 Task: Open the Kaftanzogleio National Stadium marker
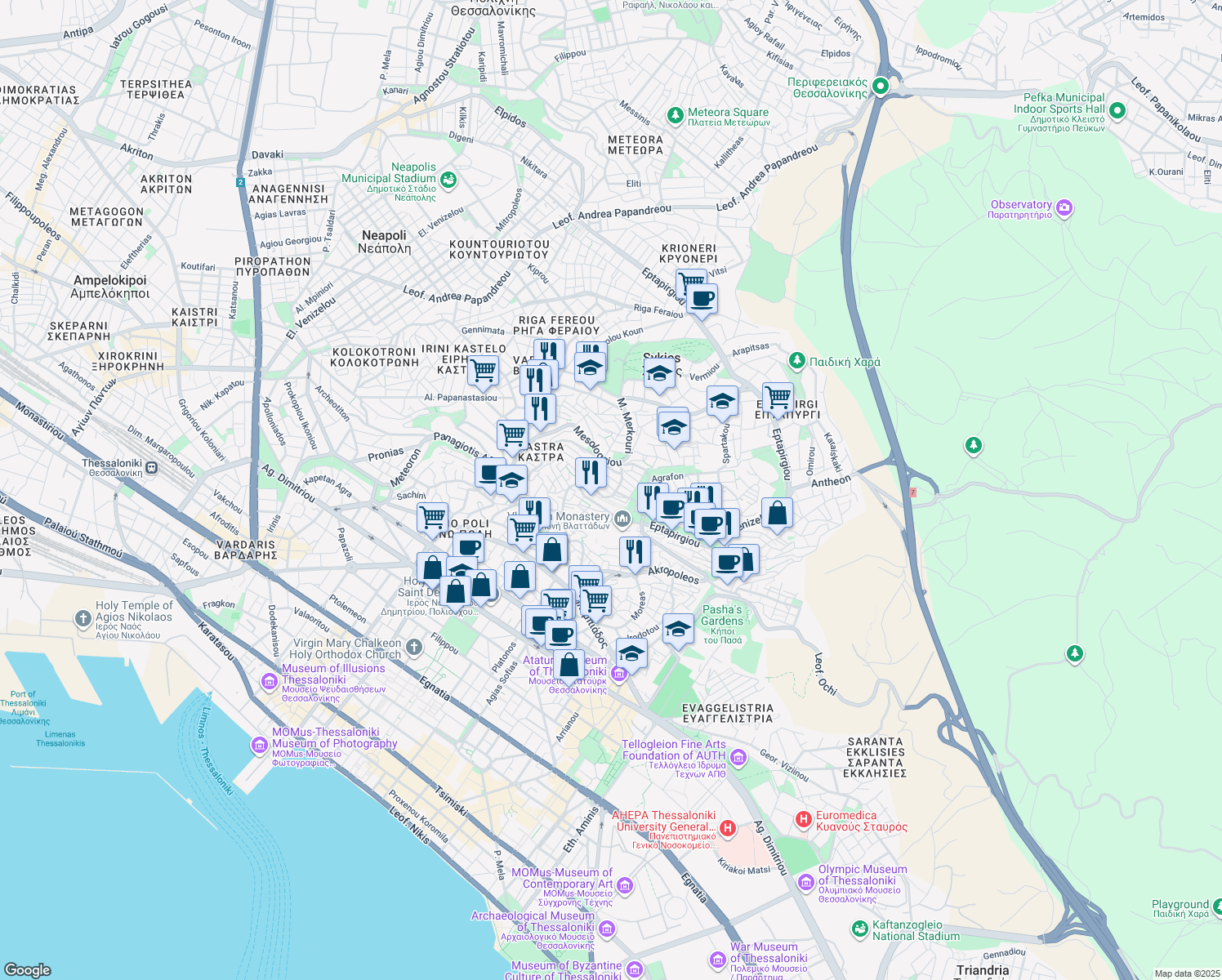[861, 929]
